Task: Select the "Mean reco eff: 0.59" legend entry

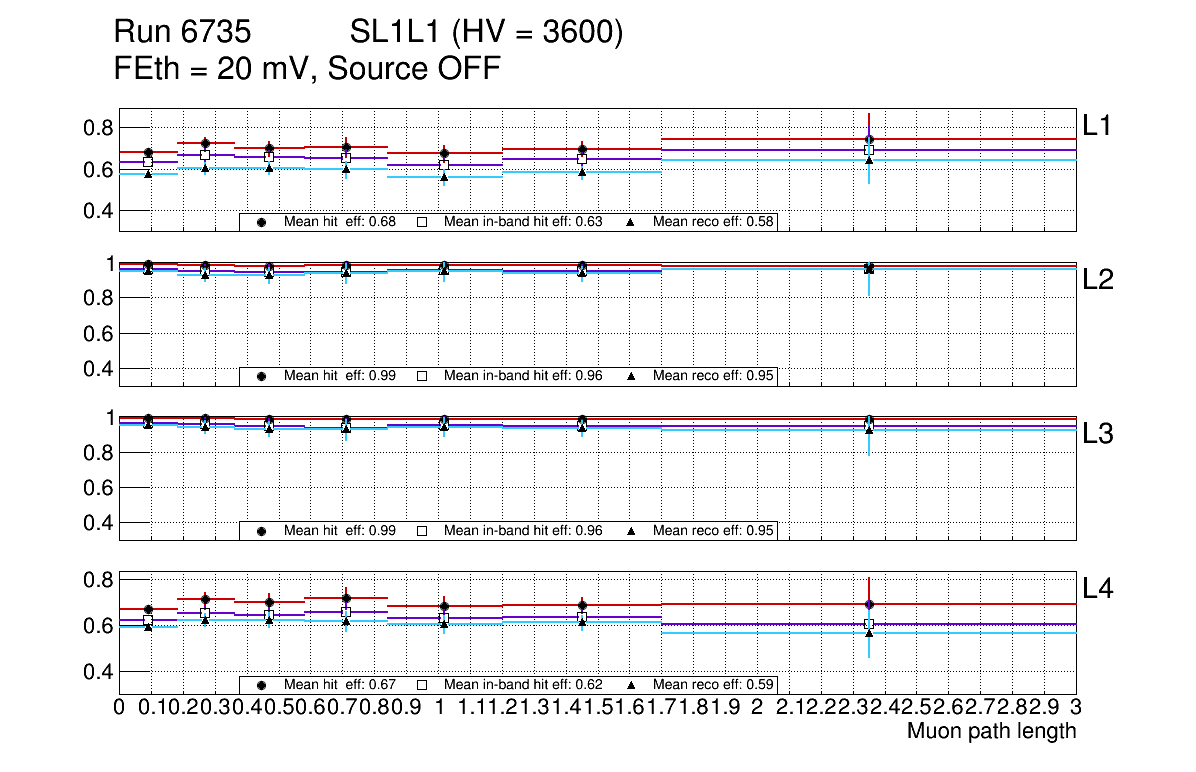Action: pos(714,685)
